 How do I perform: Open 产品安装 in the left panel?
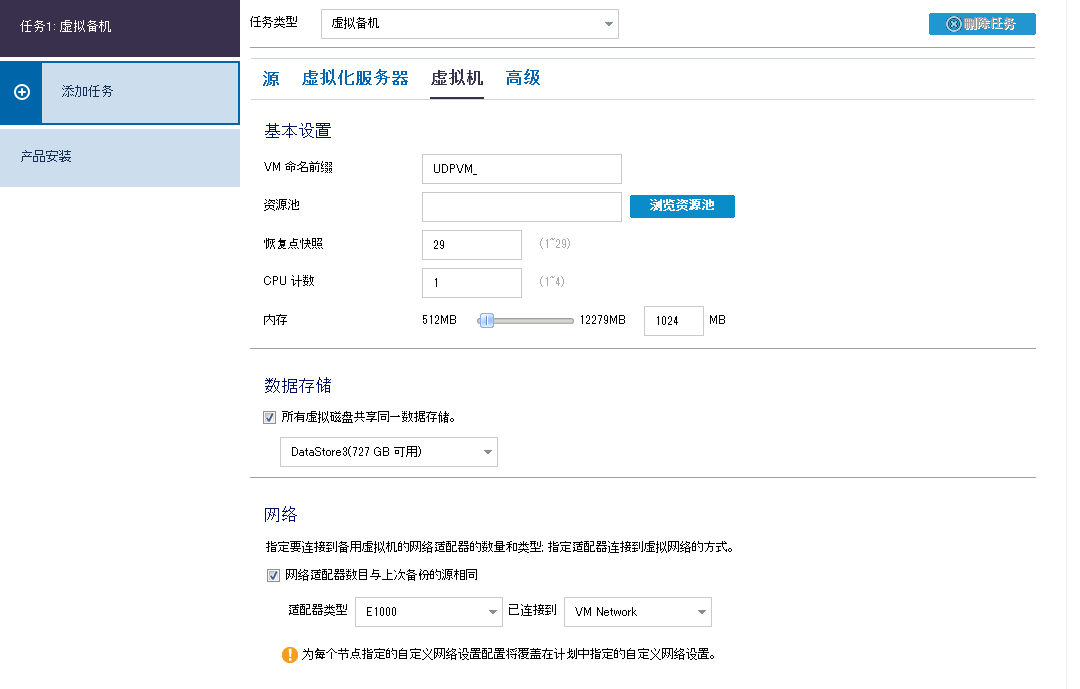coord(120,157)
